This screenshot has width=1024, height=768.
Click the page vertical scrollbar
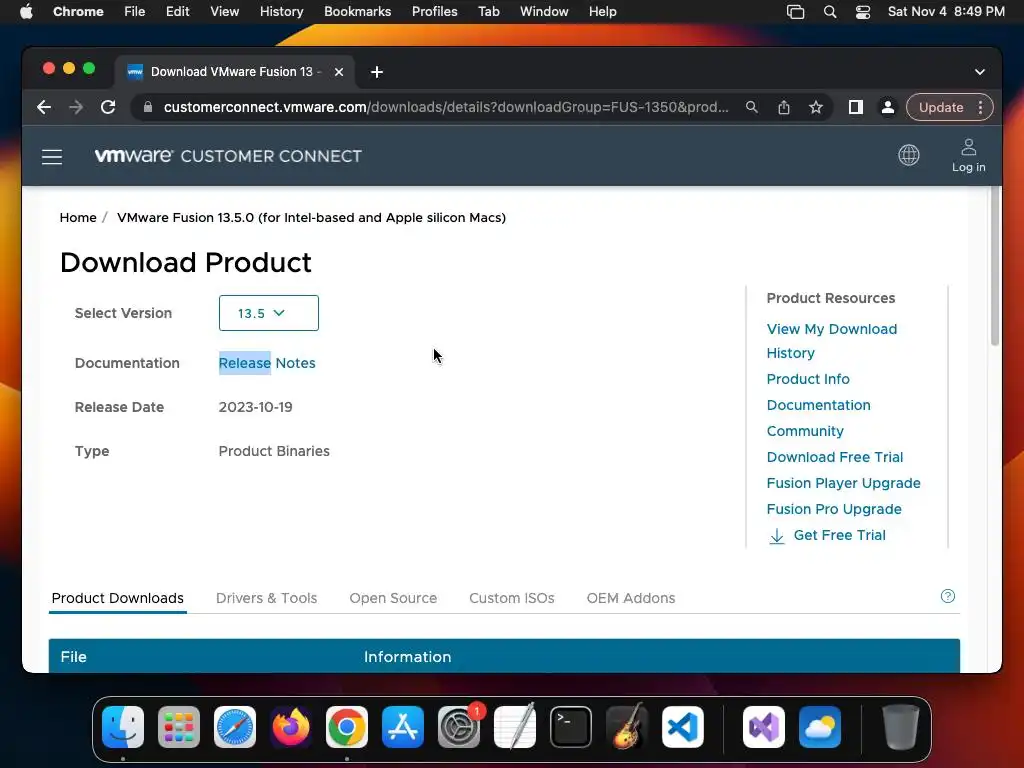click(995, 266)
